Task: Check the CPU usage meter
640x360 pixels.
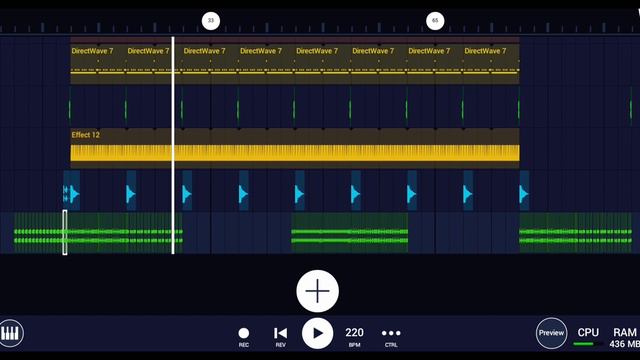Action: [x=588, y=337]
